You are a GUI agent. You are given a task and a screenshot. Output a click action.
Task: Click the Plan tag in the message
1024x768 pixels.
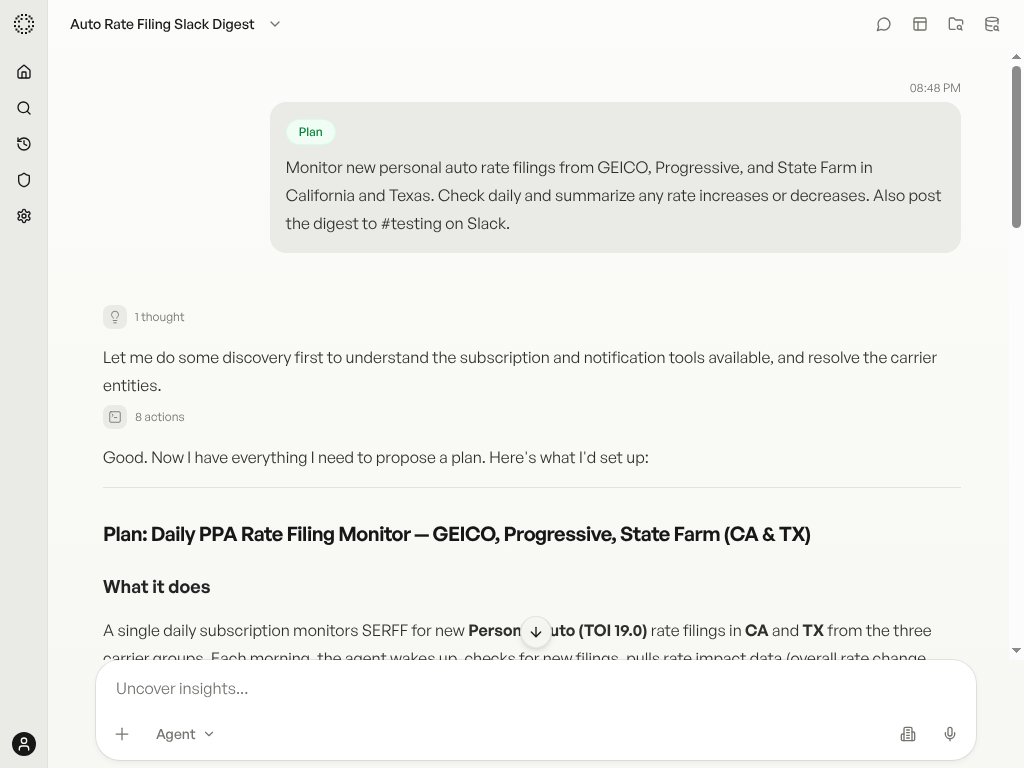(x=310, y=132)
